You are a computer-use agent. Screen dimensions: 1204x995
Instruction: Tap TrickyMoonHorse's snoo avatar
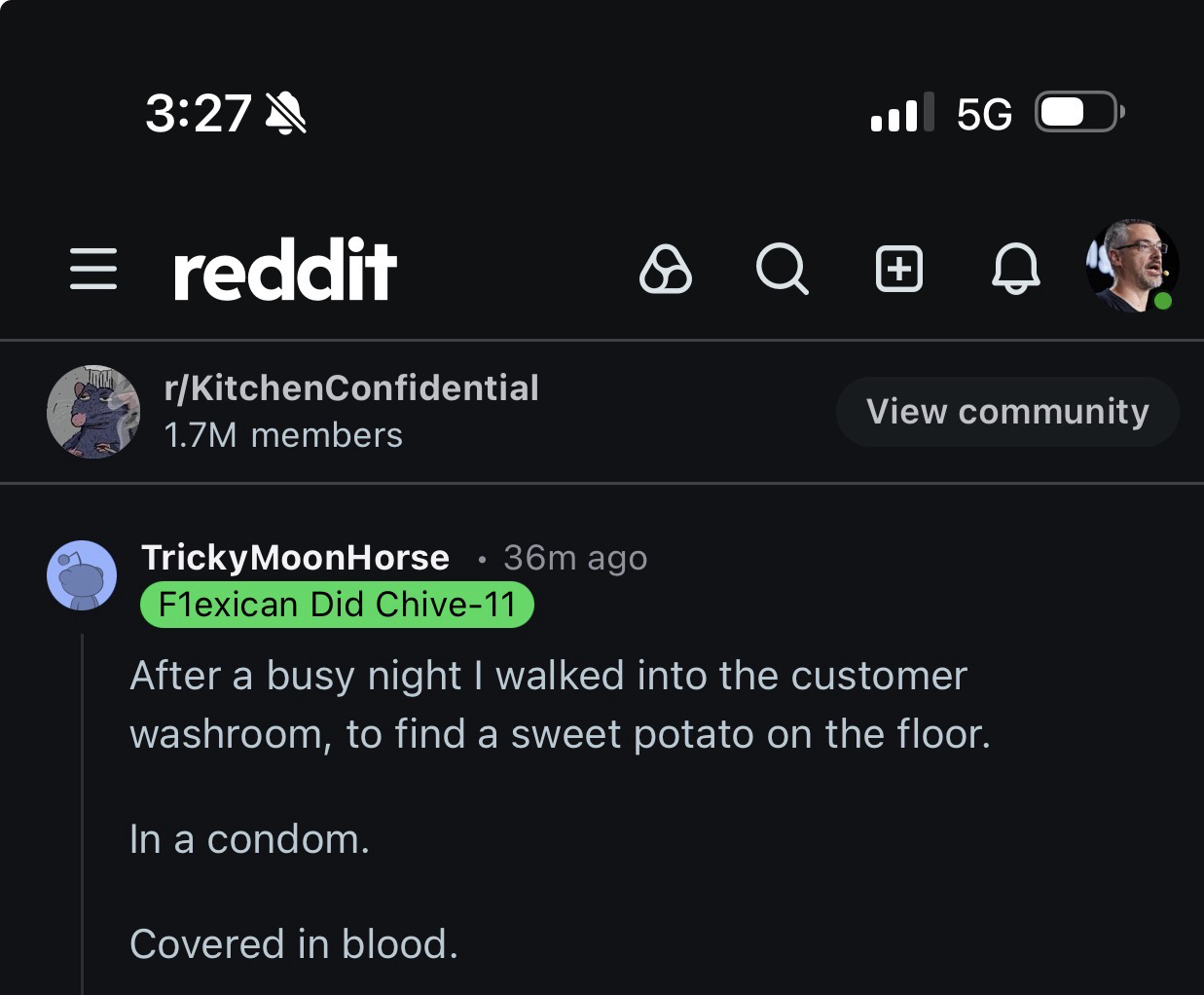[x=82, y=575]
